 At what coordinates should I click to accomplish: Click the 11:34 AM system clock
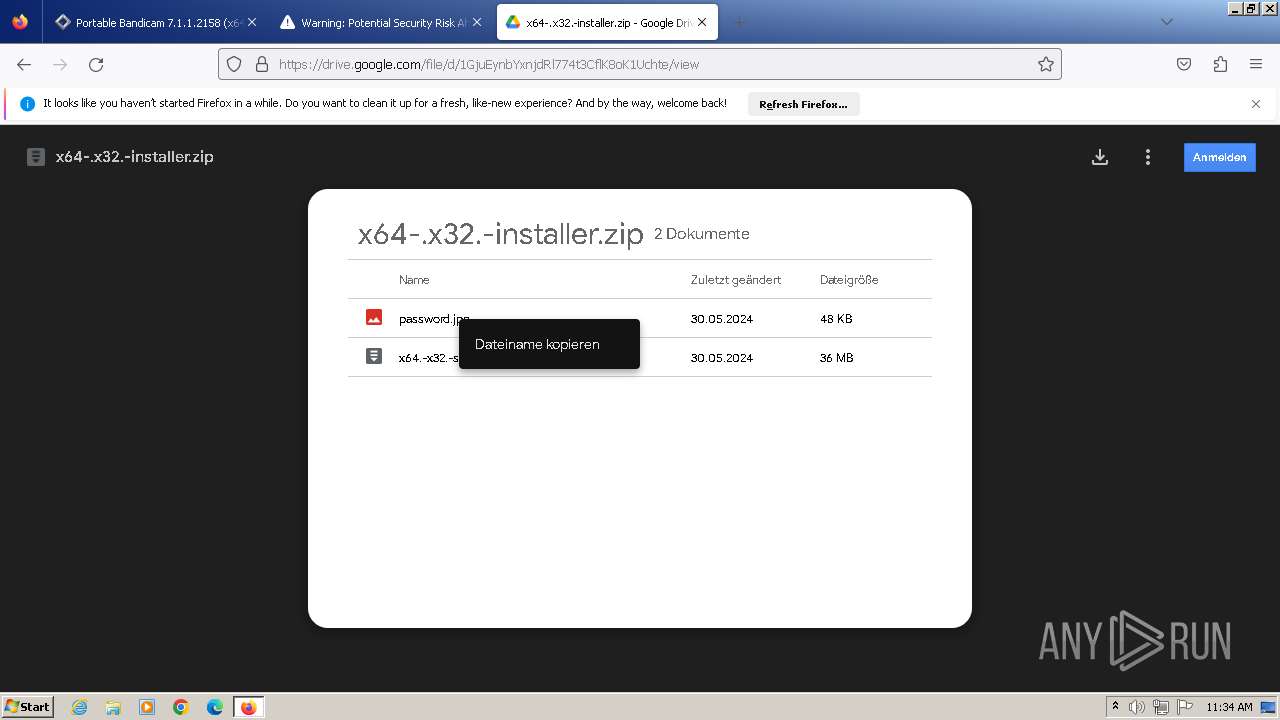1229,707
